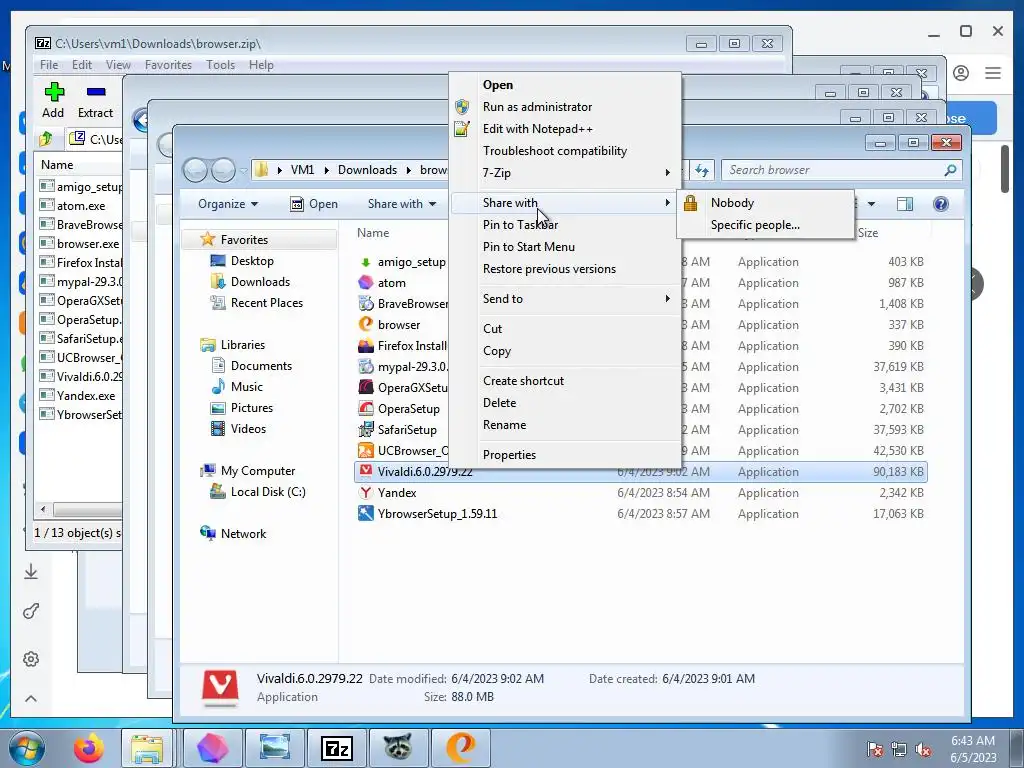The image size is (1024, 768).
Task: Select SafariSetup.e in the 7-Zip list
Action: 81,339
